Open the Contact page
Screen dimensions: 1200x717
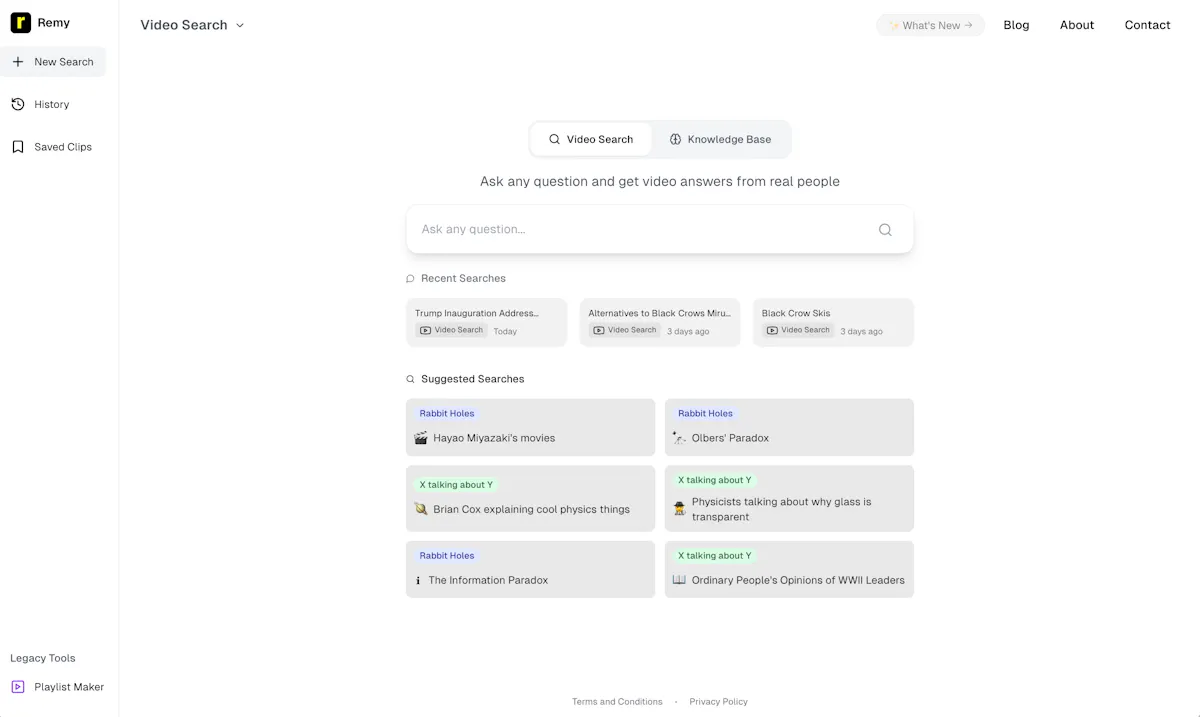click(x=1147, y=25)
